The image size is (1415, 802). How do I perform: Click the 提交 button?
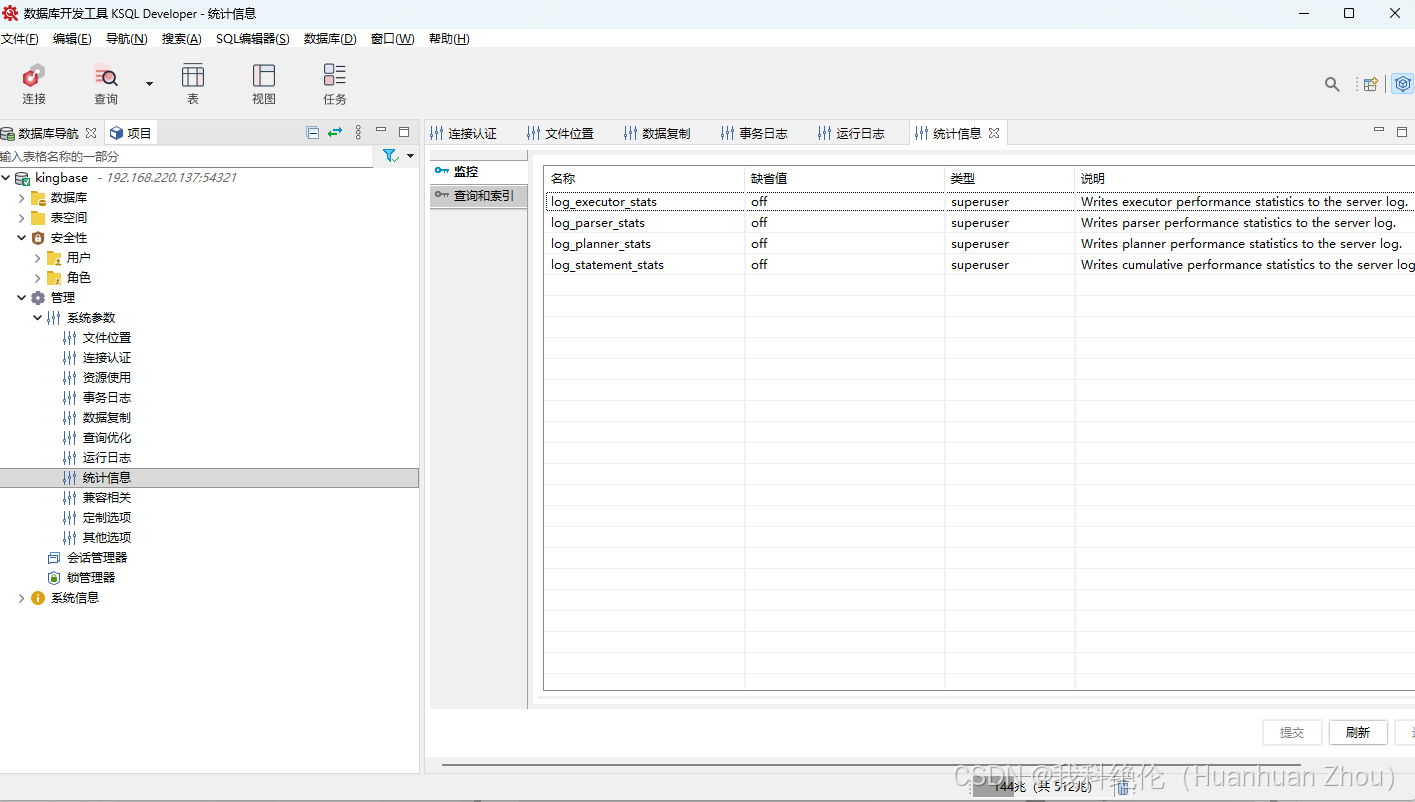click(x=1292, y=732)
